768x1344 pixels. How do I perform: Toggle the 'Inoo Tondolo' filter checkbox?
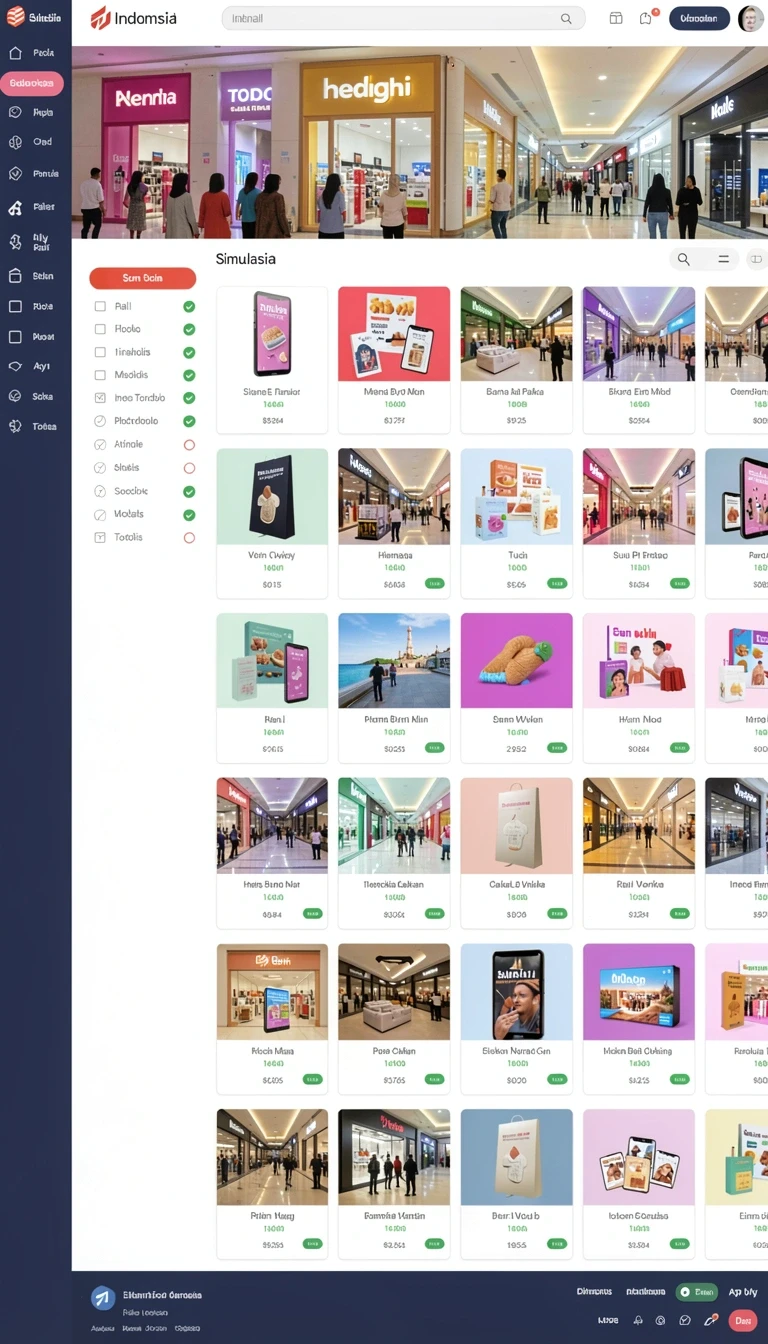tap(100, 397)
